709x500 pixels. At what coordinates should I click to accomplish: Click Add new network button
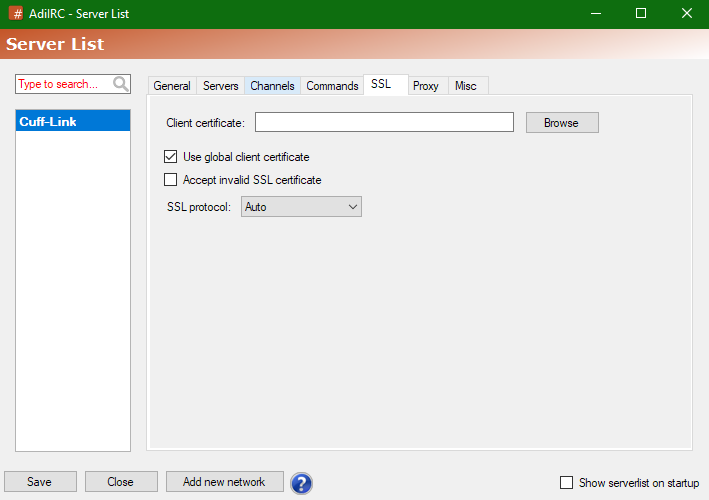pos(224,481)
